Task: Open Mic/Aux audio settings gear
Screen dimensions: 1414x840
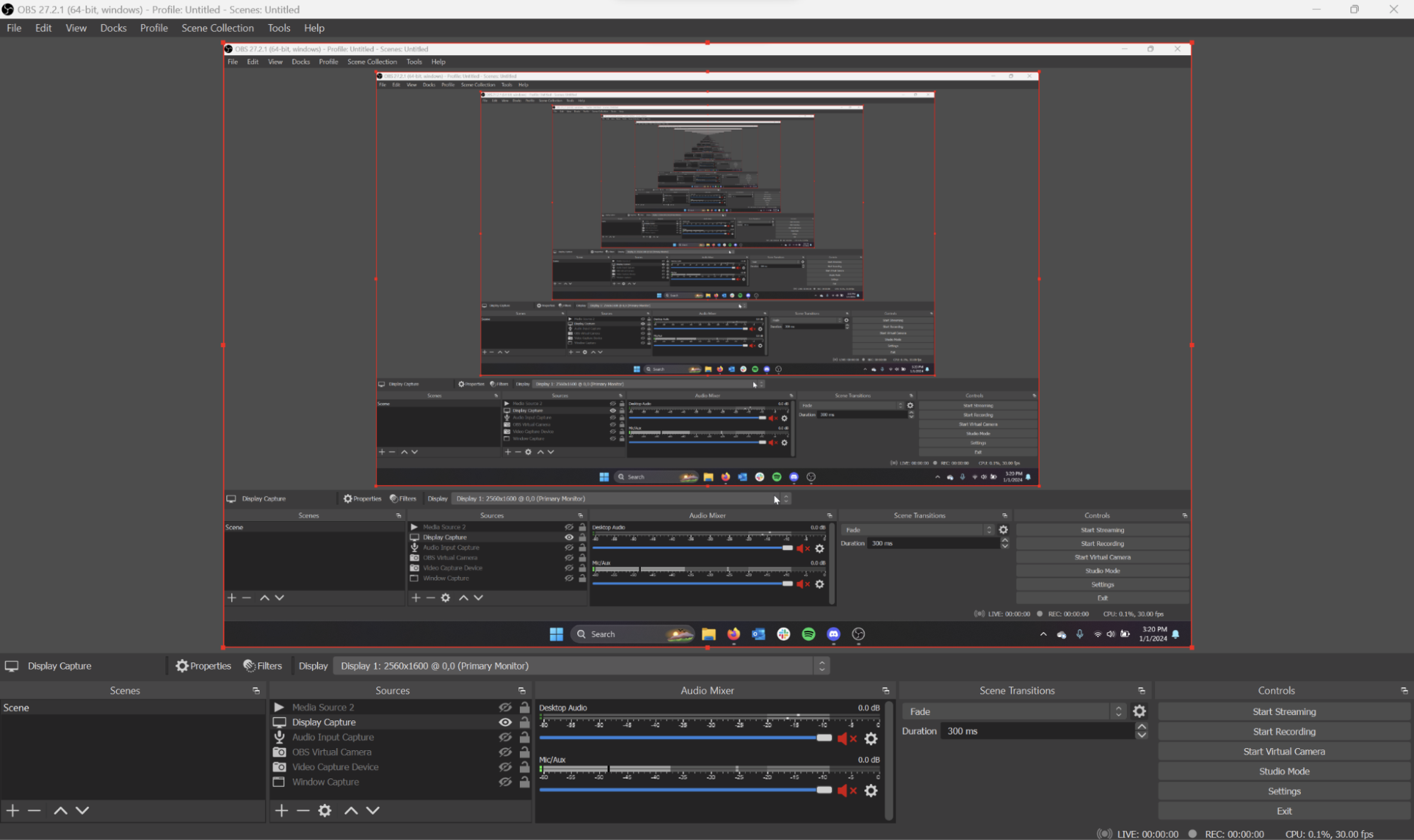Action: [871, 791]
